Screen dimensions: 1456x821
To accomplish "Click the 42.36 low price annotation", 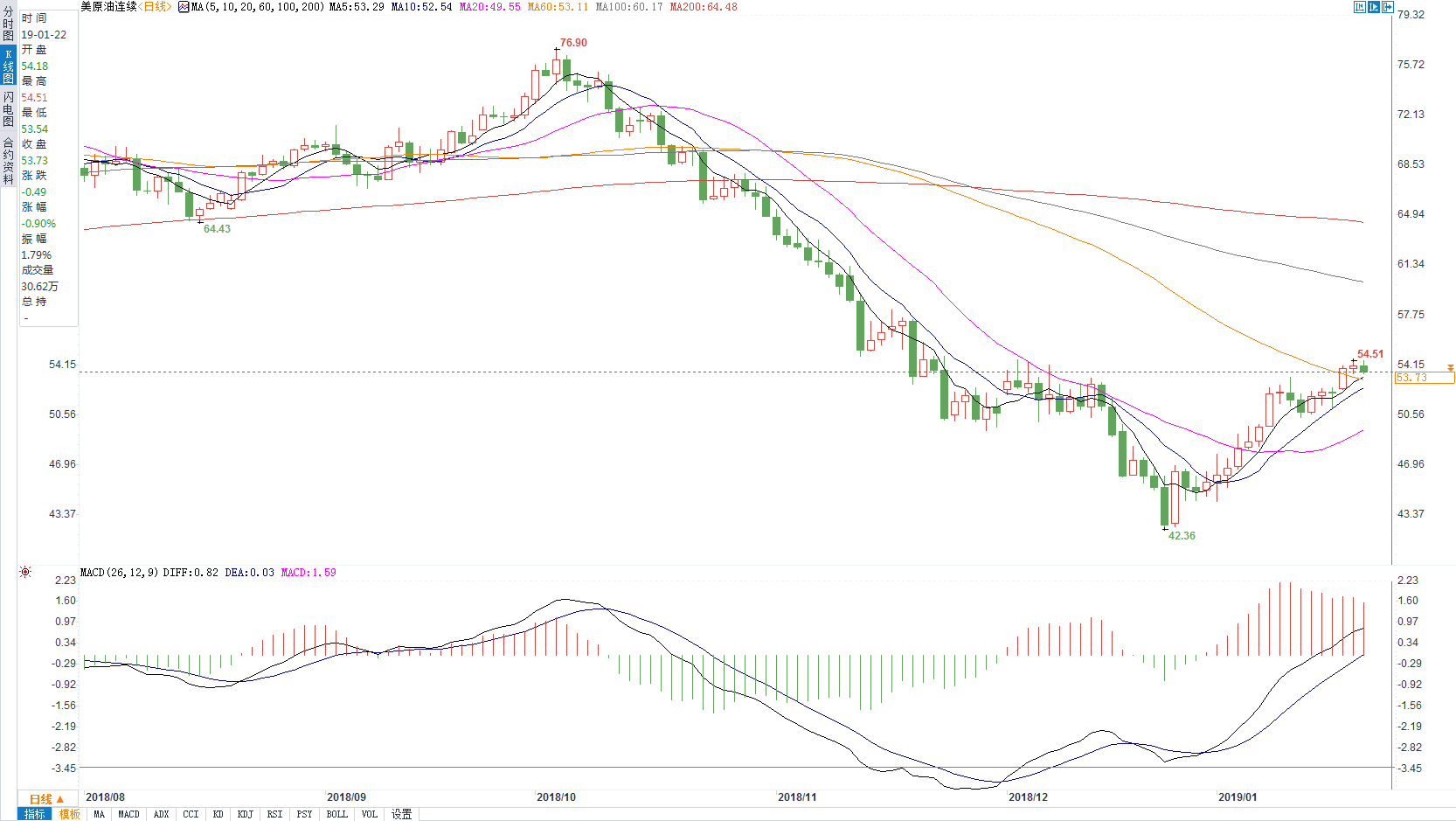I will tap(1182, 536).
